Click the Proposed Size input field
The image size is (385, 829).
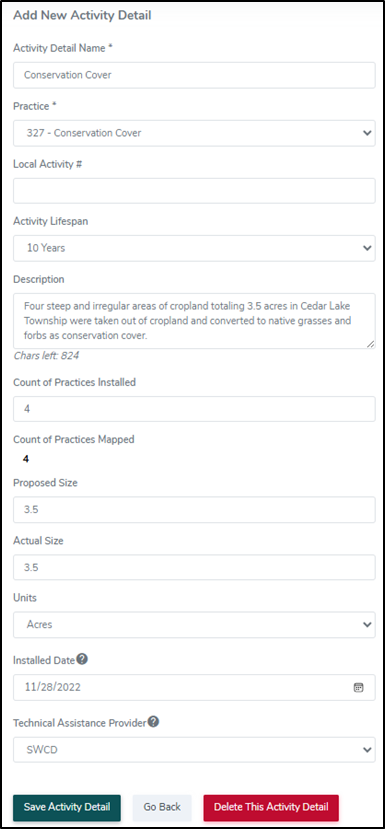[x=194, y=510]
